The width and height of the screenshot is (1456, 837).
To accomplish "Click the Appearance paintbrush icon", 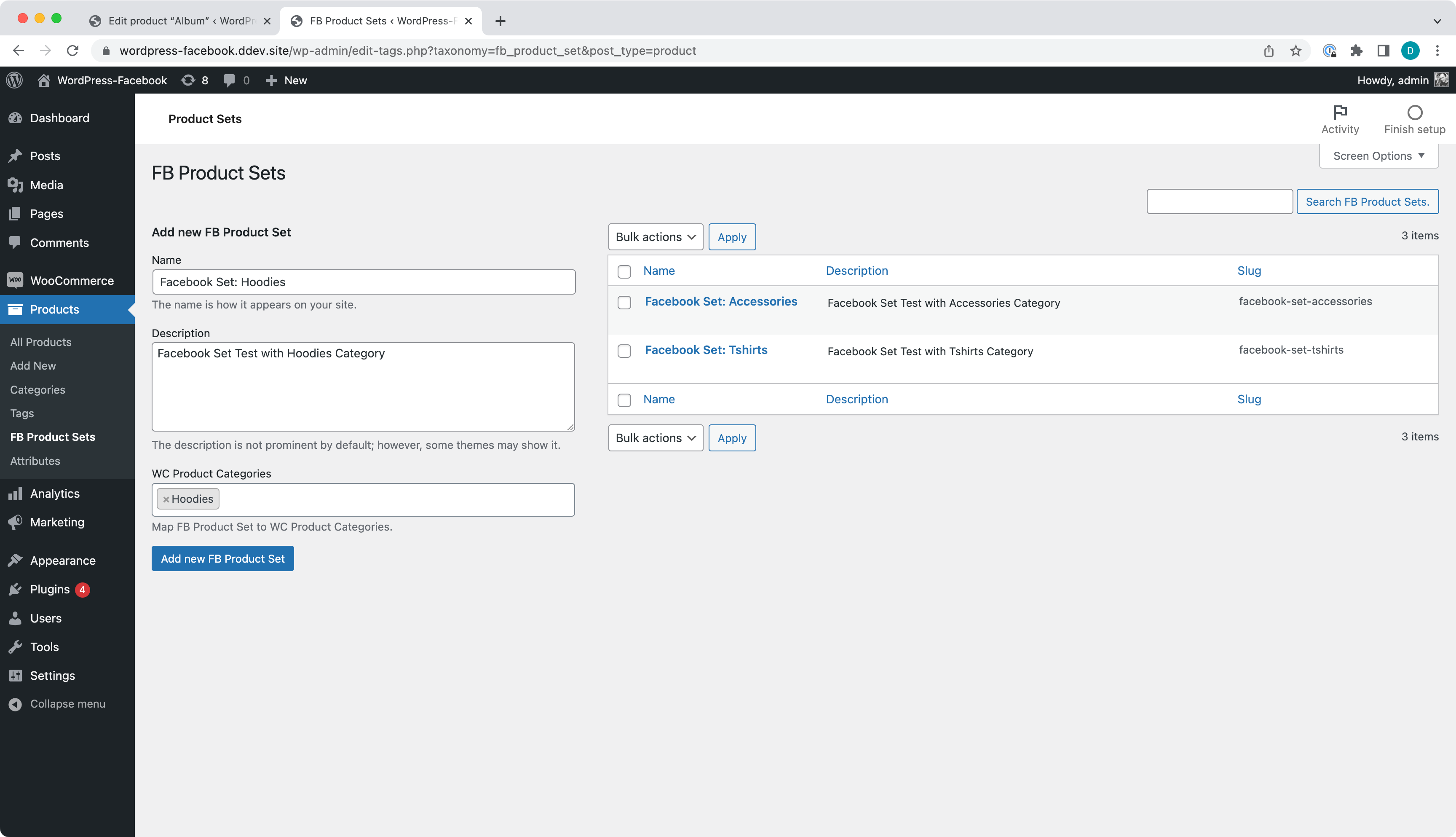I will click(16, 561).
